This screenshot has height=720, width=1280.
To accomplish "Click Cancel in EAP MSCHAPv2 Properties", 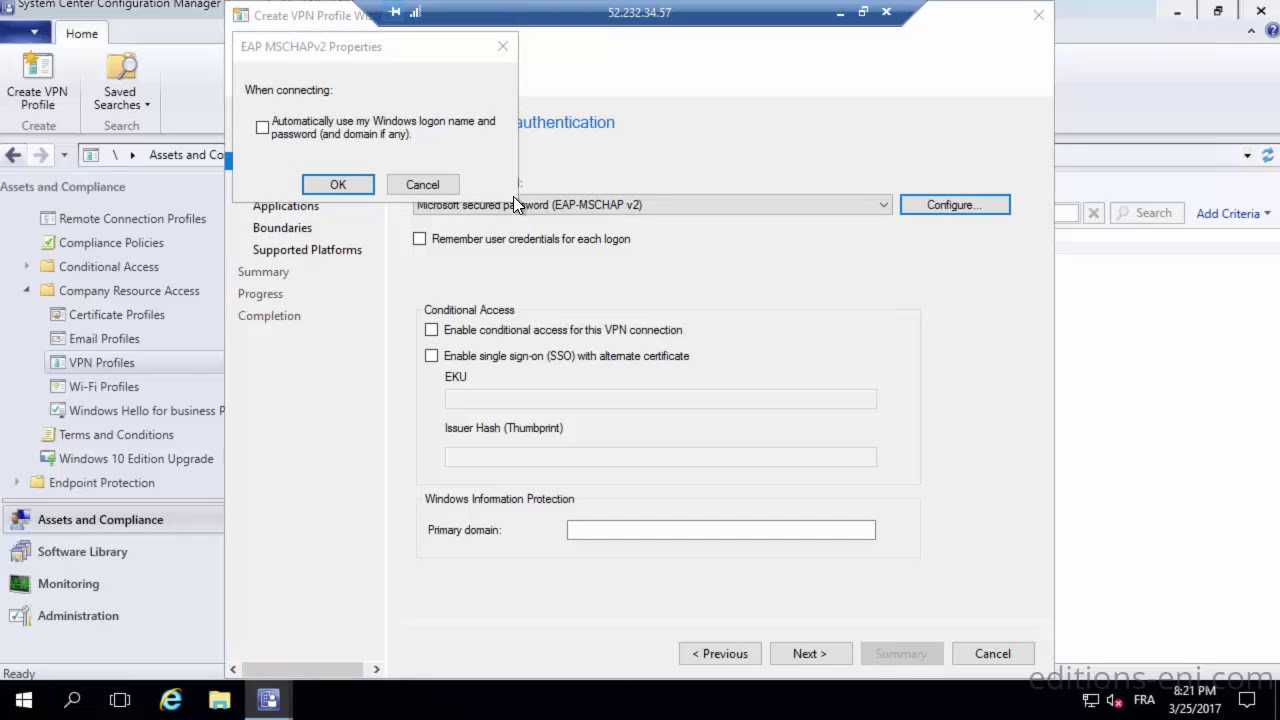I will click(x=422, y=185).
